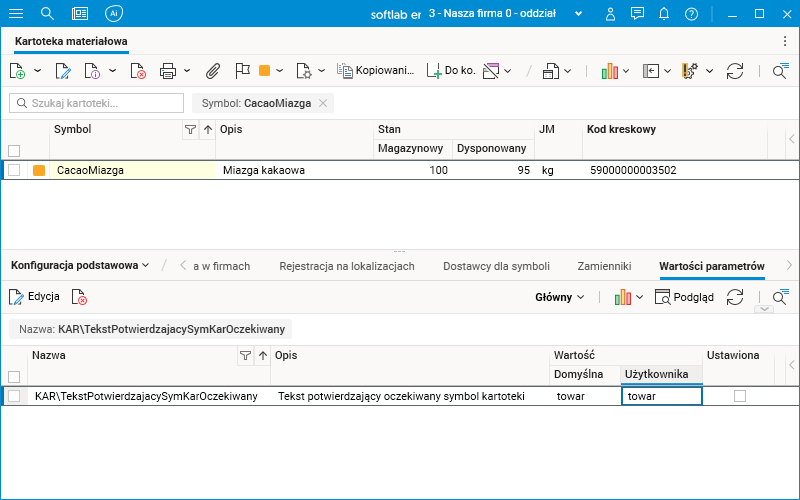This screenshot has height=500, width=800.
Task: Expand the Konfiguracja podstawowa dropdown
Action: tap(80, 265)
